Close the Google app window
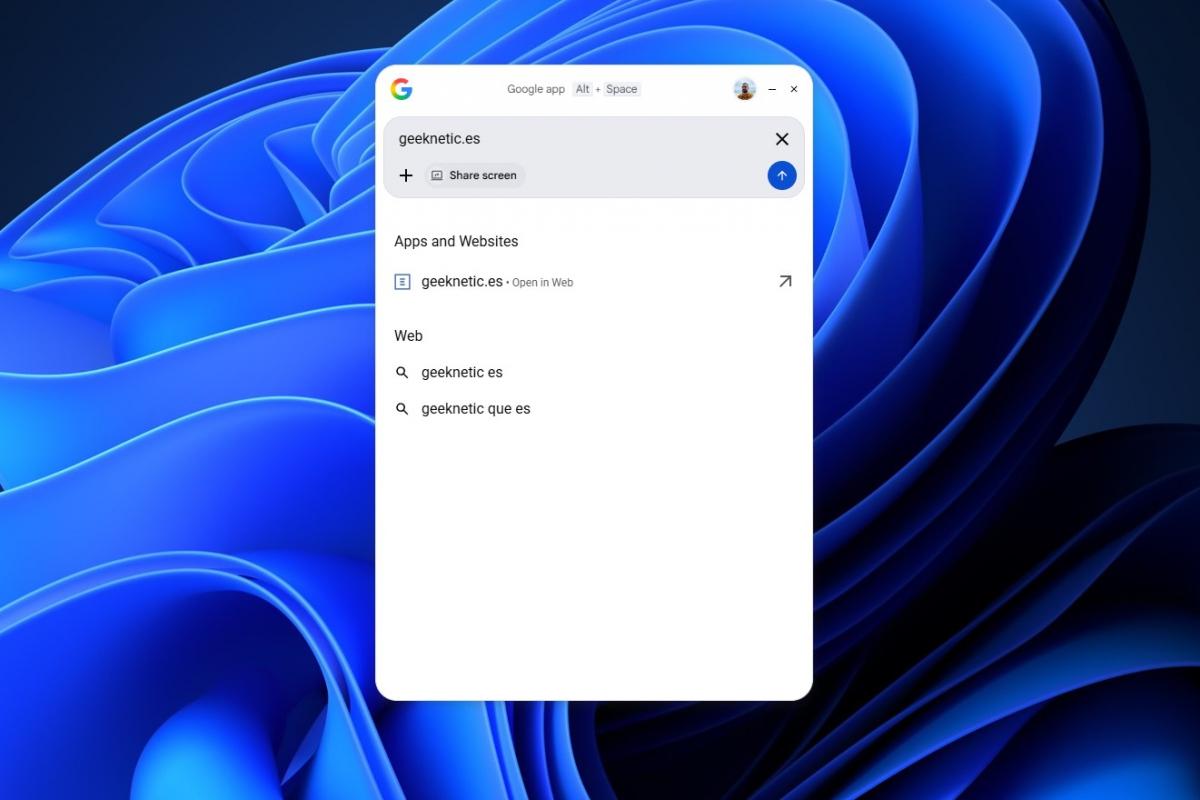 [794, 89]
